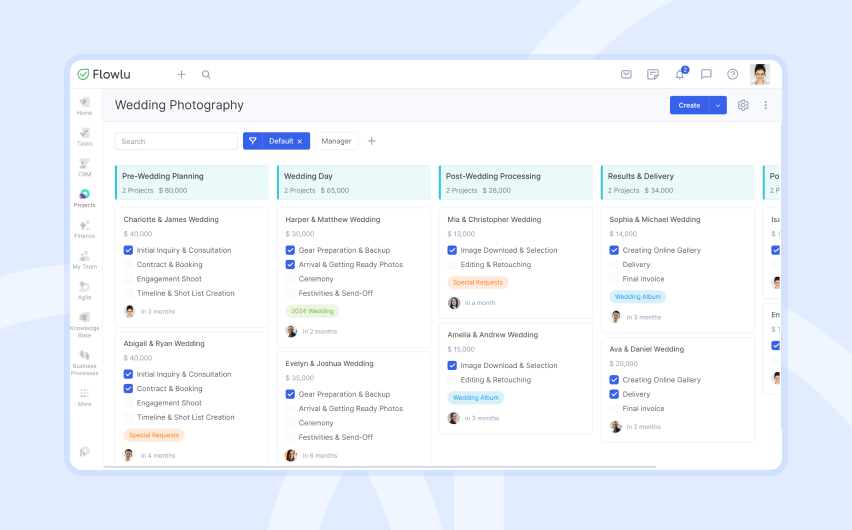
Task: Click the blue Create button
Action: pyautogui.click(x=689, y=105)
